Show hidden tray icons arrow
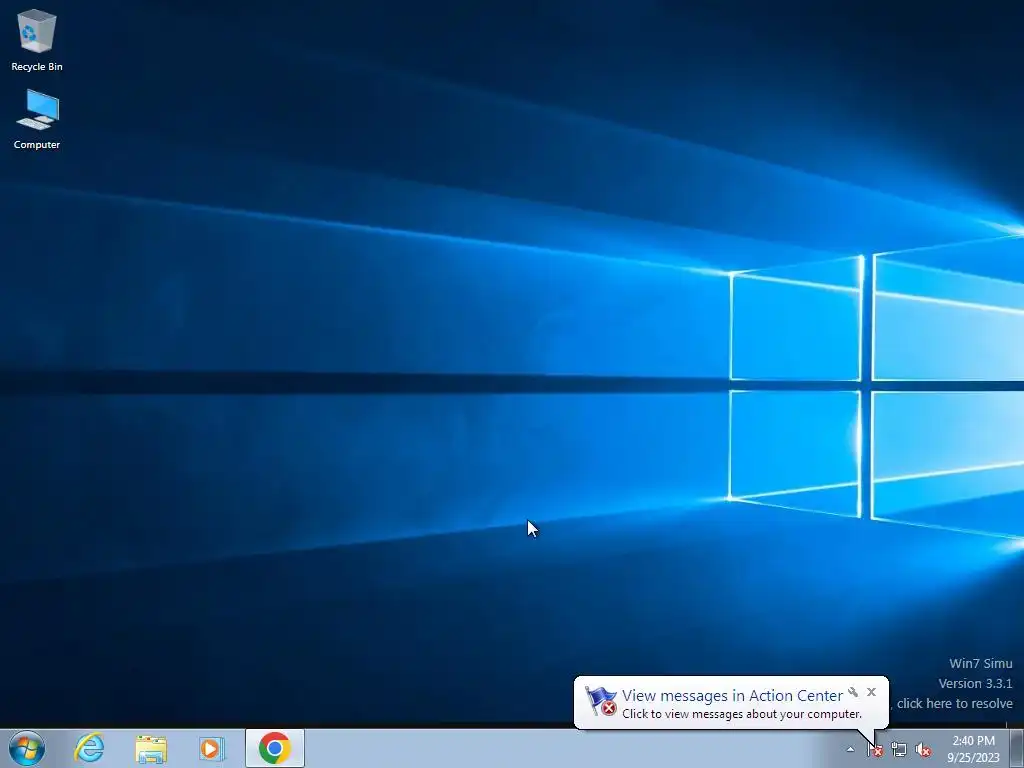Image resolution: width=1024 pixels, height=768 pixels. pos(850,749)
